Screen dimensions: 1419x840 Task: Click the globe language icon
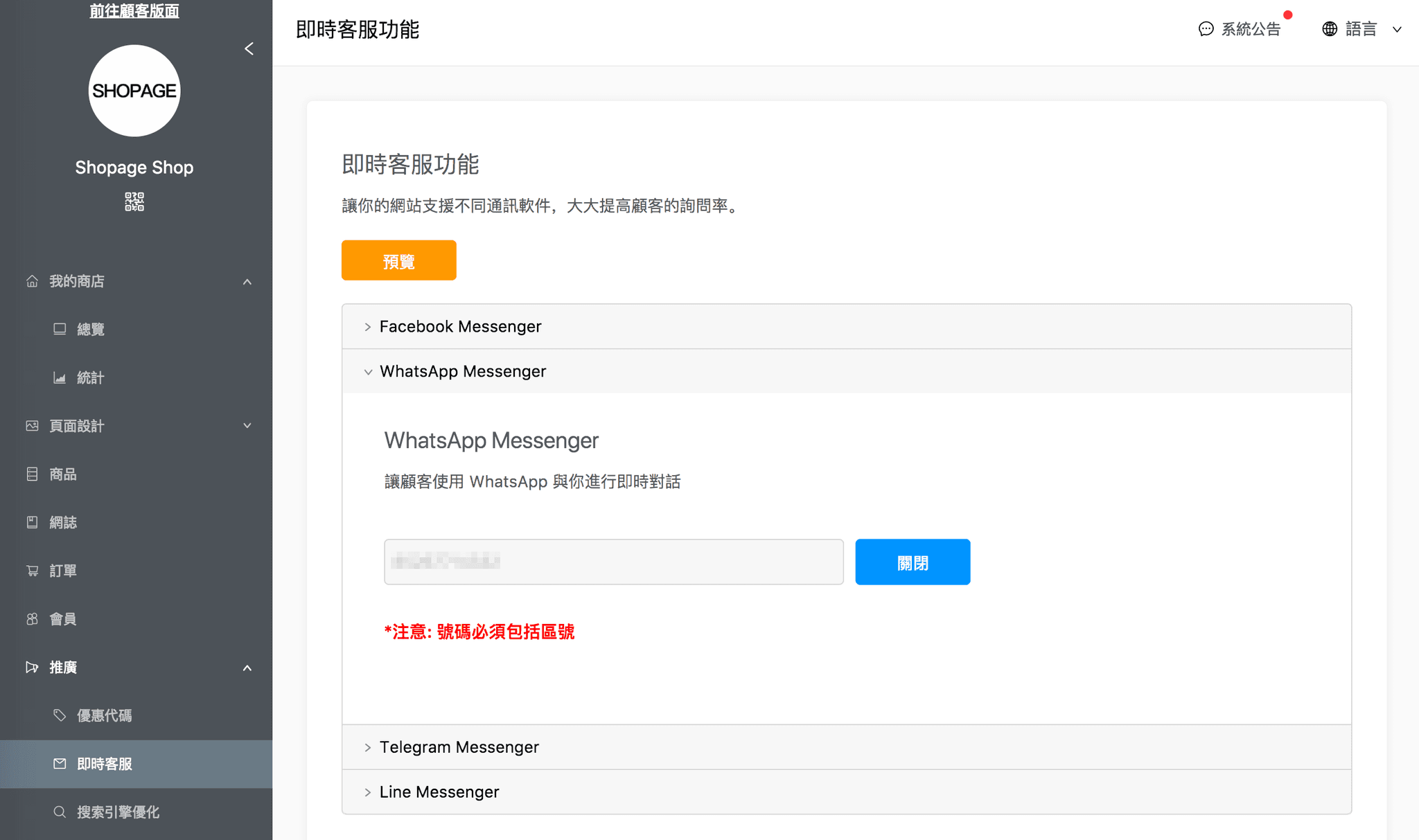tap(1330, 29)
